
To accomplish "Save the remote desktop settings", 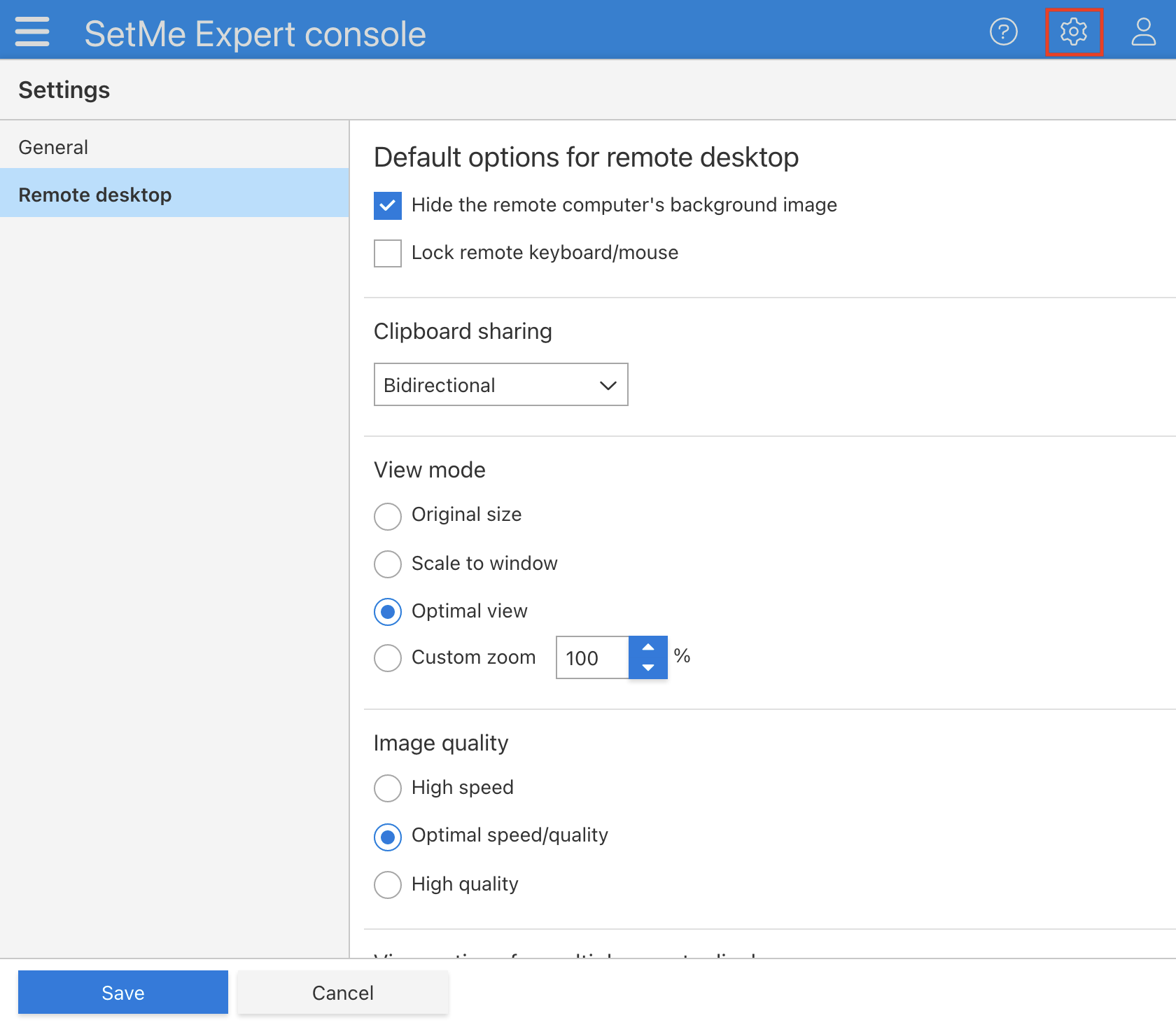I will tap(122, 992).
